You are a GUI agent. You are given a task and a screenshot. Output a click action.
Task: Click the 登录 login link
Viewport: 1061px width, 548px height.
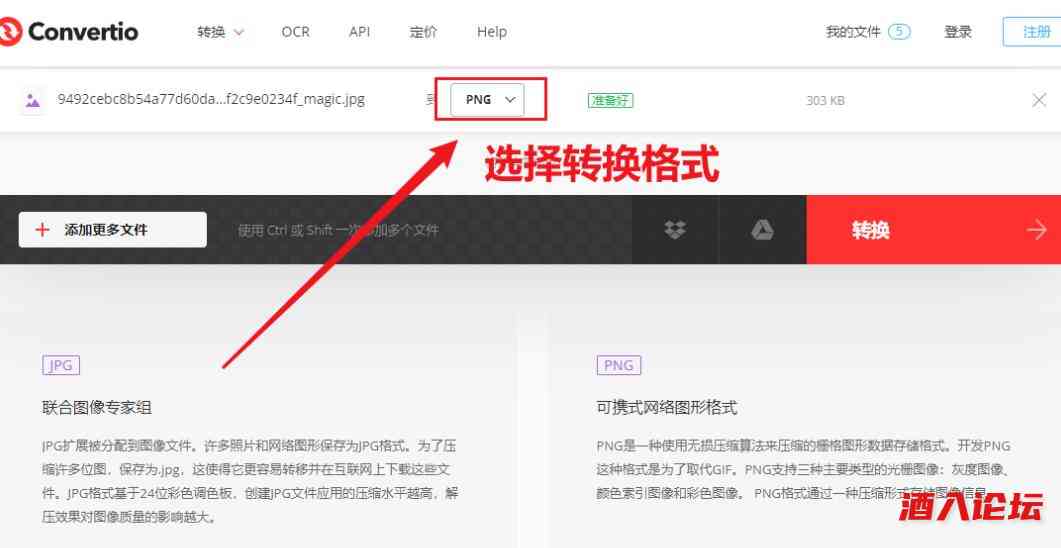pos(957,32)
